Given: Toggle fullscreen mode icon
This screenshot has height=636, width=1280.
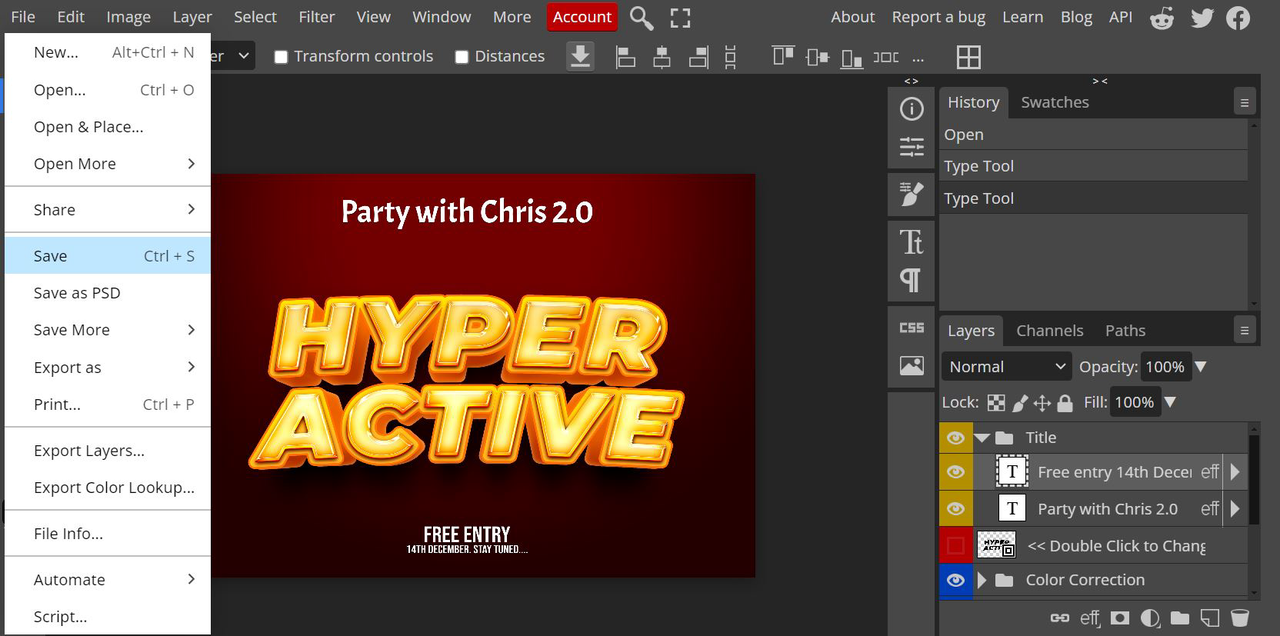Looking at the screenshot, I should [680, 17].
